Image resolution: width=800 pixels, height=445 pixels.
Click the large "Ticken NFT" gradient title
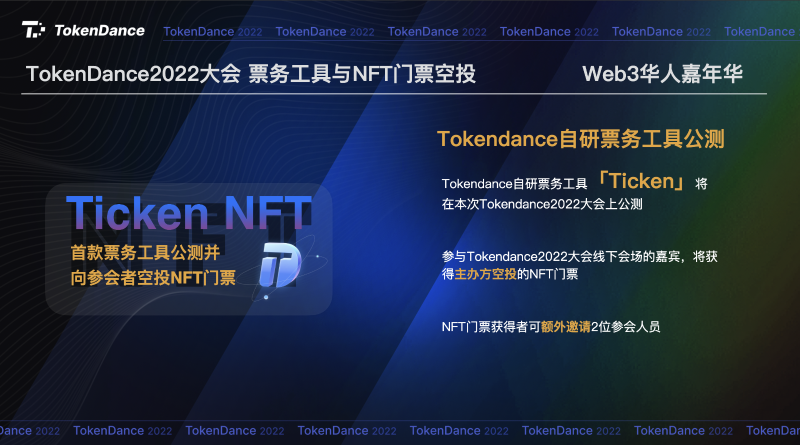(189, 213)
